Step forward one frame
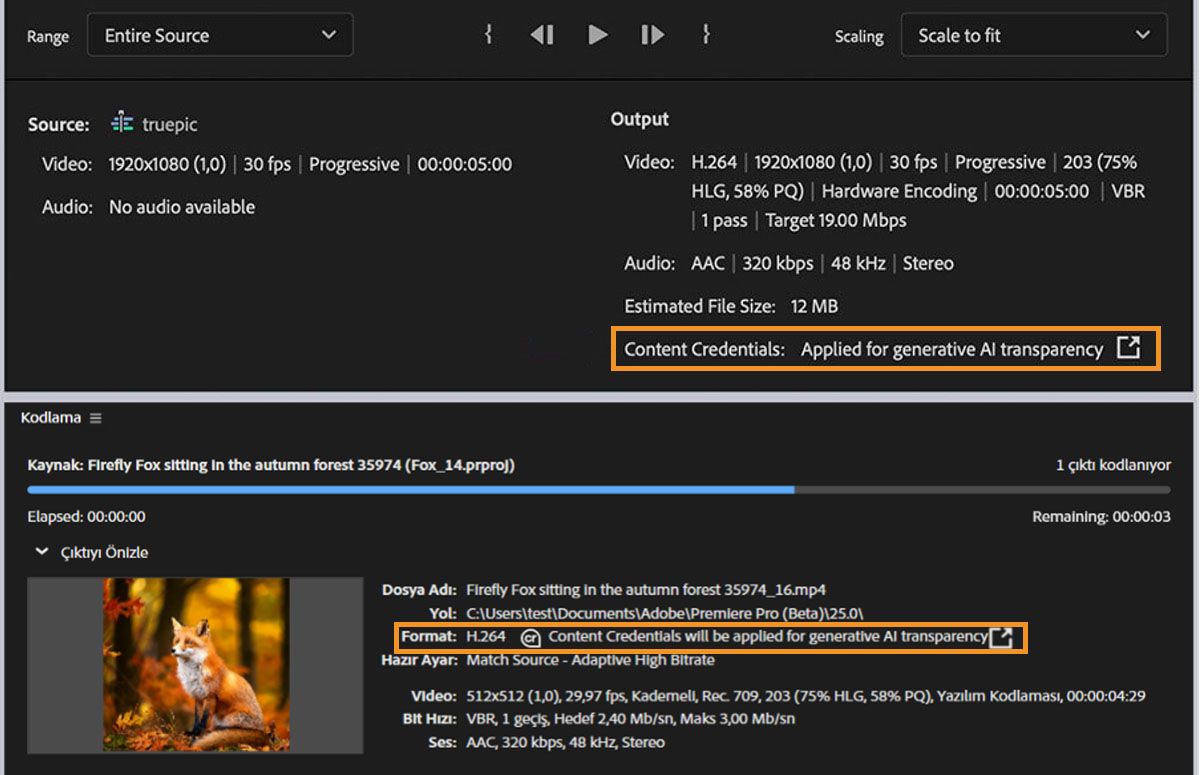This screenshot has width=1200, height=775. pos(652,35)
